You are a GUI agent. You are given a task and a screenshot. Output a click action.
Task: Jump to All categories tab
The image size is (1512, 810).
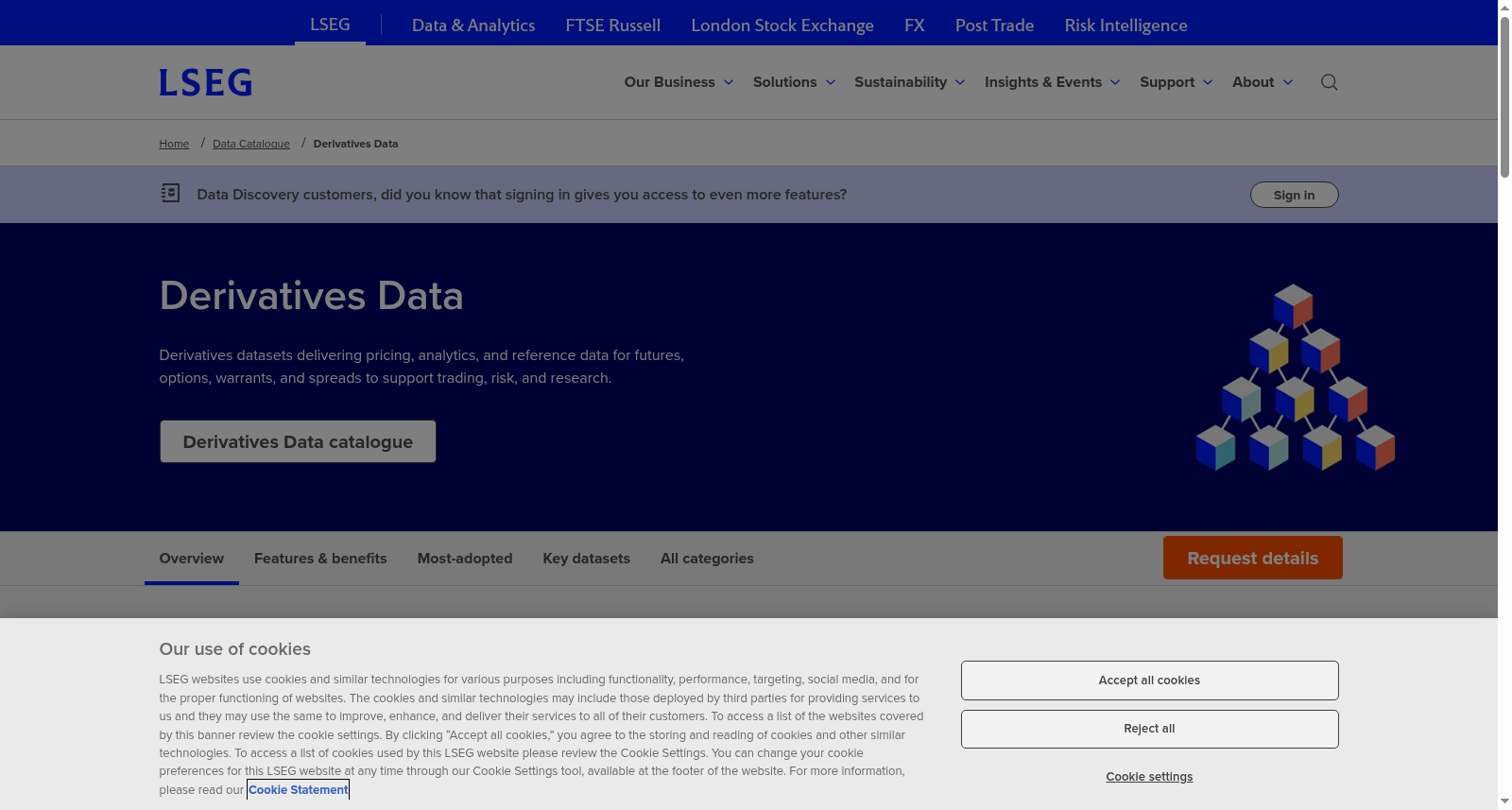(707, 559)
